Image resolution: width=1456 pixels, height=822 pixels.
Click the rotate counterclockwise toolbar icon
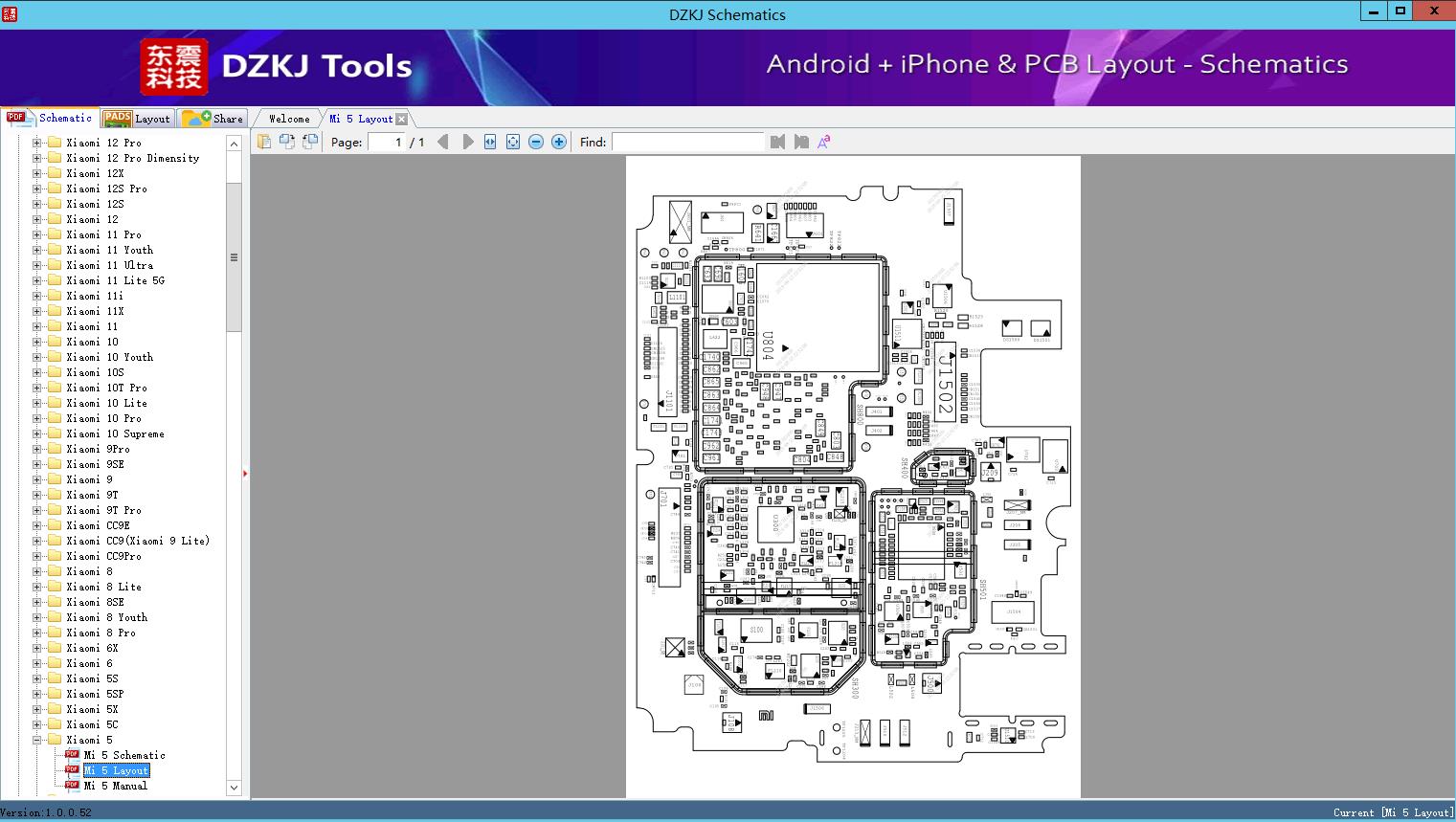point(286,142)
